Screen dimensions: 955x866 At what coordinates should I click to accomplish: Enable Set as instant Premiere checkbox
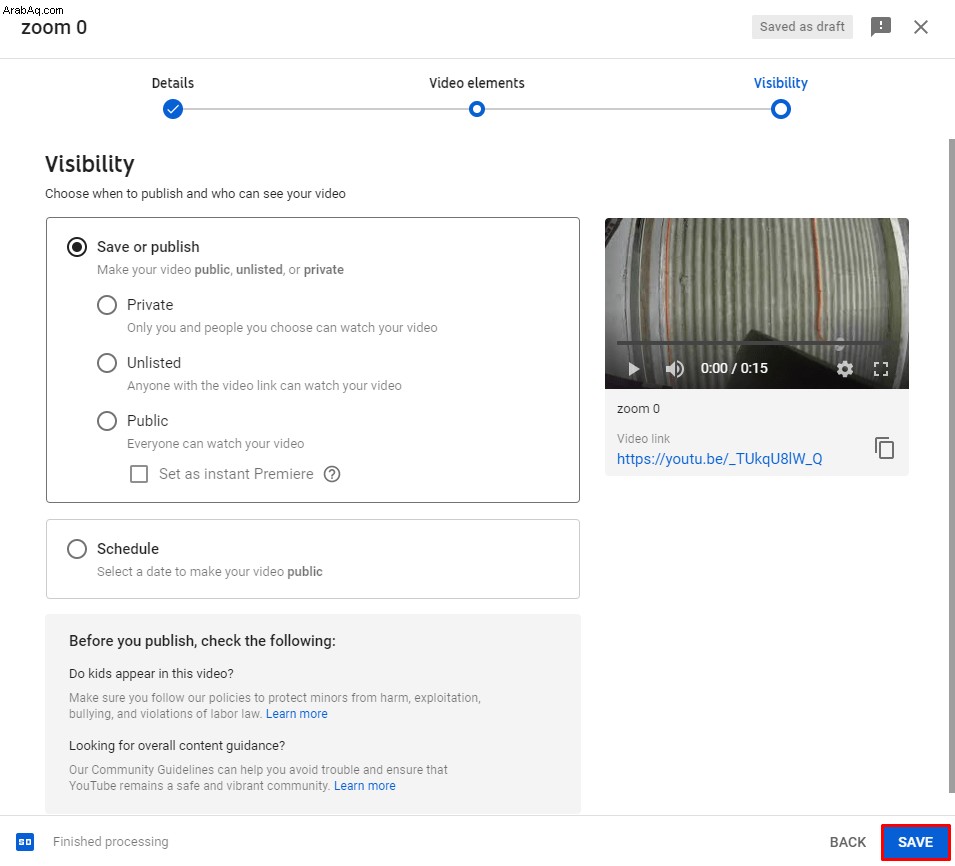[139, 474]
